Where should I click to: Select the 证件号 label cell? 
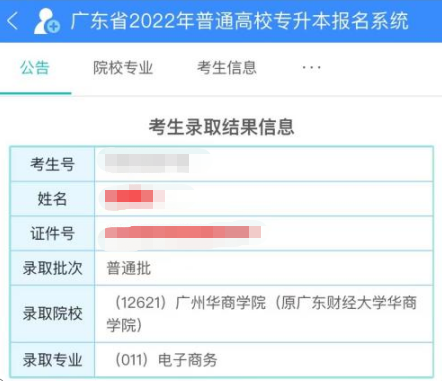coord(52,233)
